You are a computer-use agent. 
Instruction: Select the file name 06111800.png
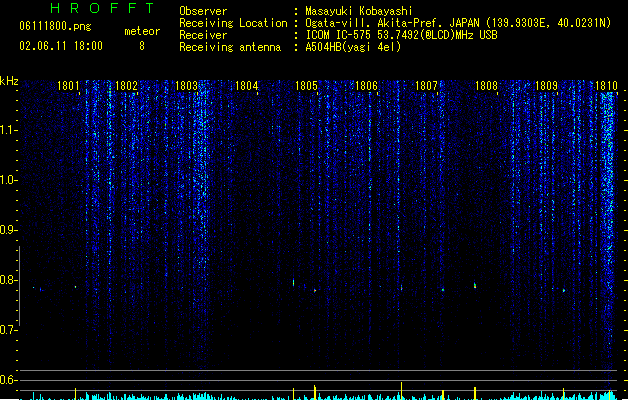[x=55, y=26]
